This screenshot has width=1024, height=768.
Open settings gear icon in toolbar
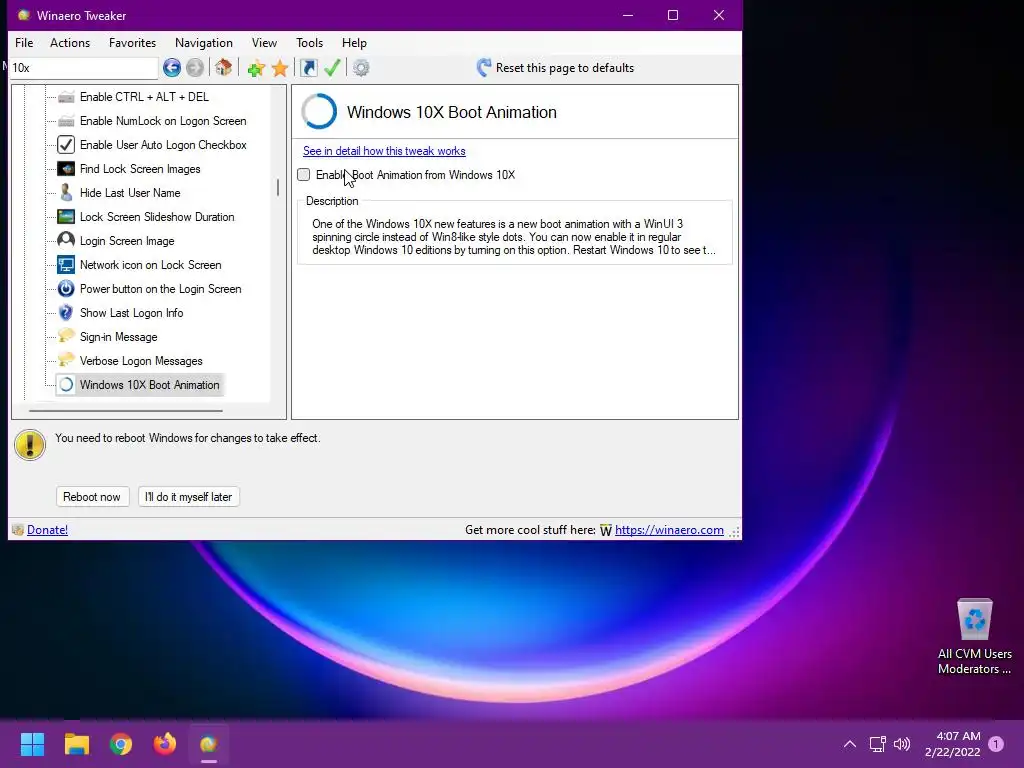[361, 67]
